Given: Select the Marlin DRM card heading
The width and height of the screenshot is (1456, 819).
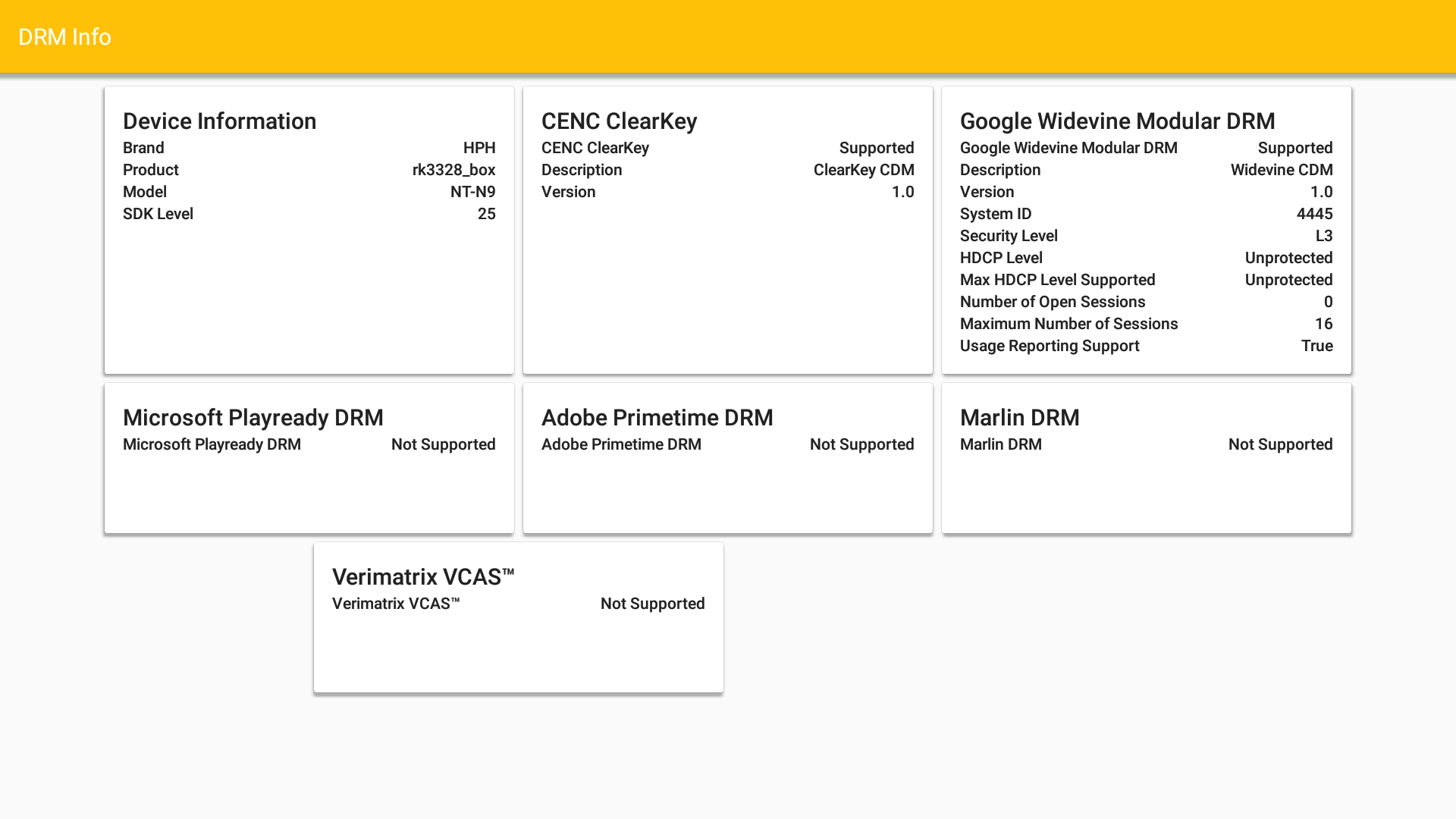Looking at the screenshot, I should coord(1019,418).
